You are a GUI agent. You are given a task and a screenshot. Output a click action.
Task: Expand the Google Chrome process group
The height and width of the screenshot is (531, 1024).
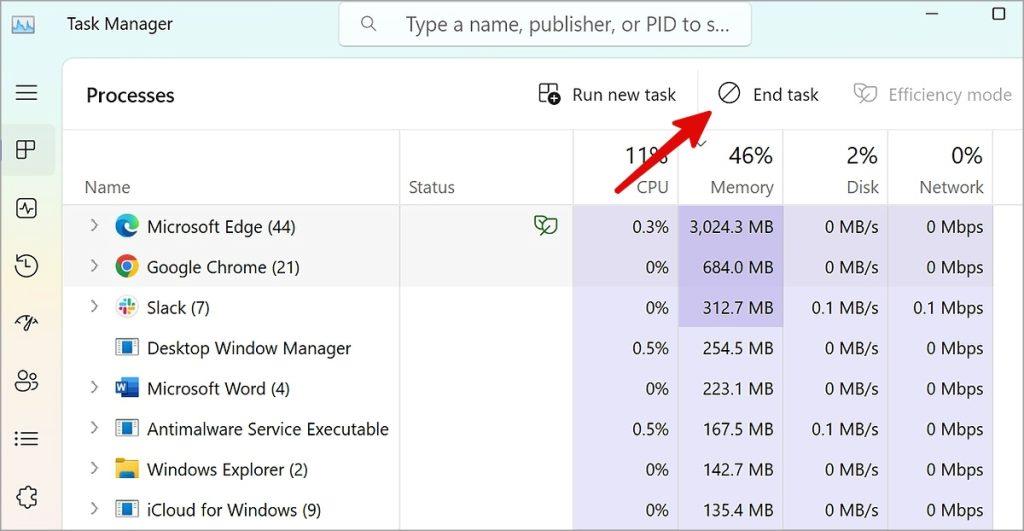(x=94, y=266)
